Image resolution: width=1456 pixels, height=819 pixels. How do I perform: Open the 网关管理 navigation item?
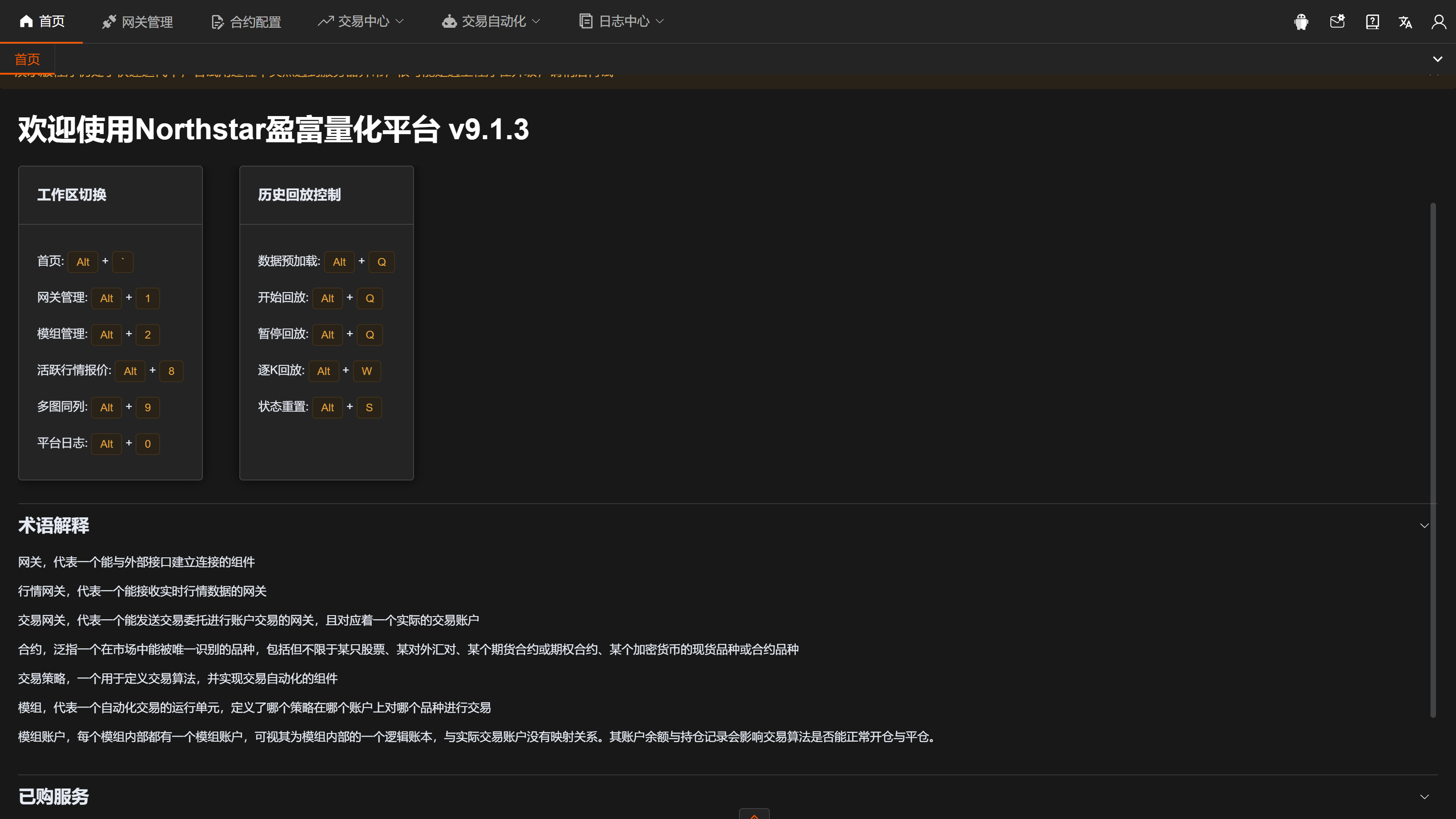[137, 21]
